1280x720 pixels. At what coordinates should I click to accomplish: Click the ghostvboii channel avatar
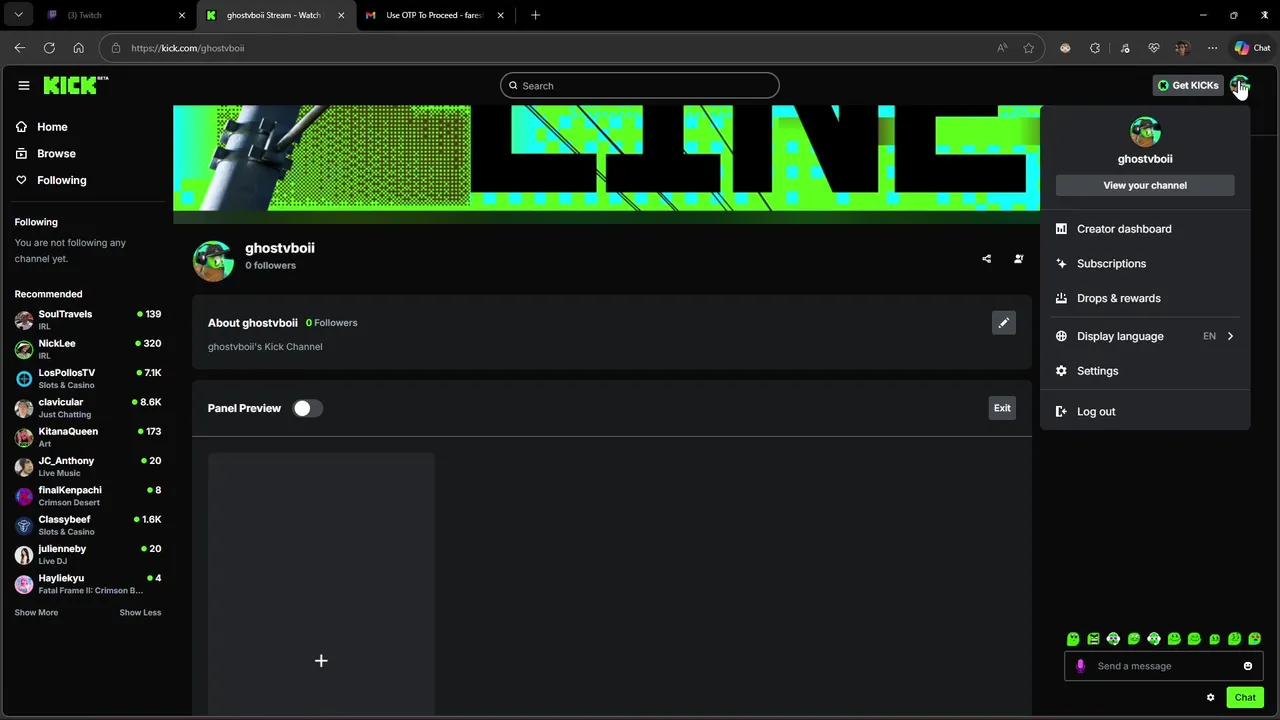coord(213,260)
